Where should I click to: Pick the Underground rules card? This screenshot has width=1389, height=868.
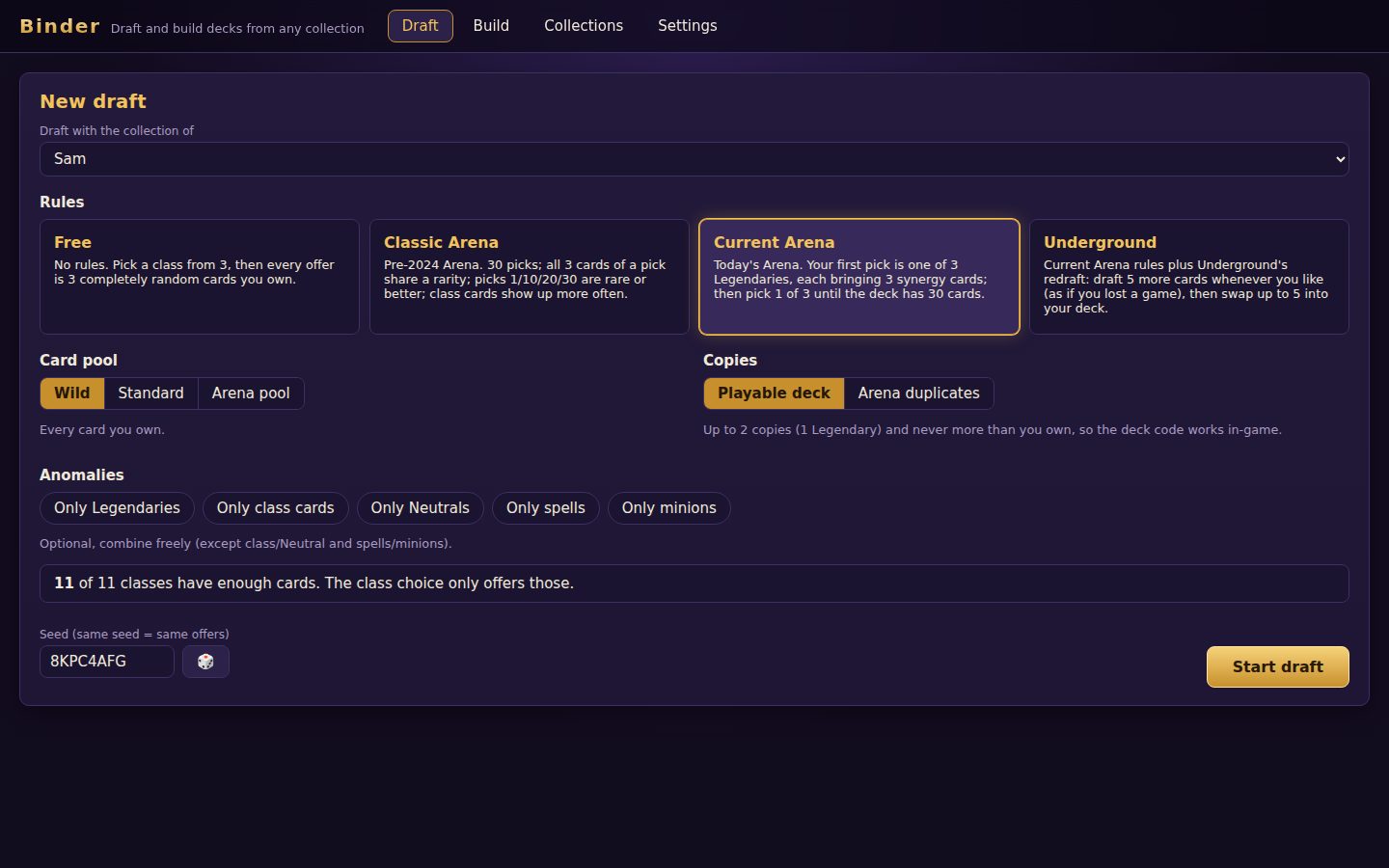(1189, 277)
